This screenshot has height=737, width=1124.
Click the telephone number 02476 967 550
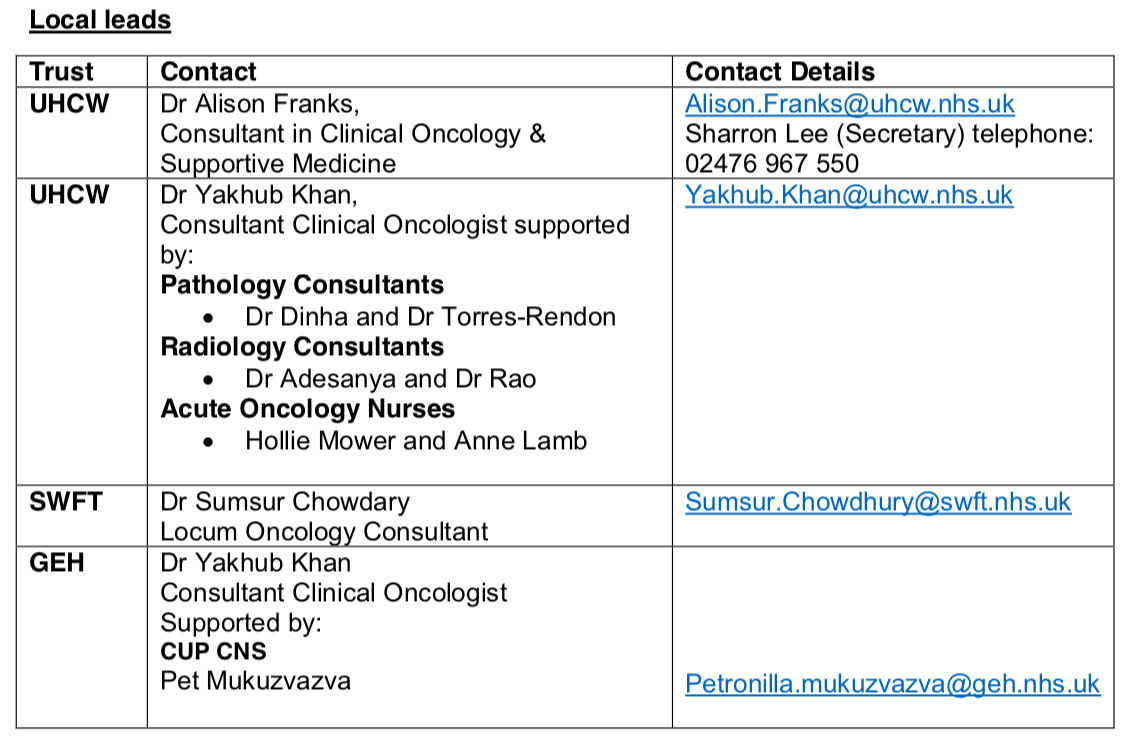coord(771,163)
